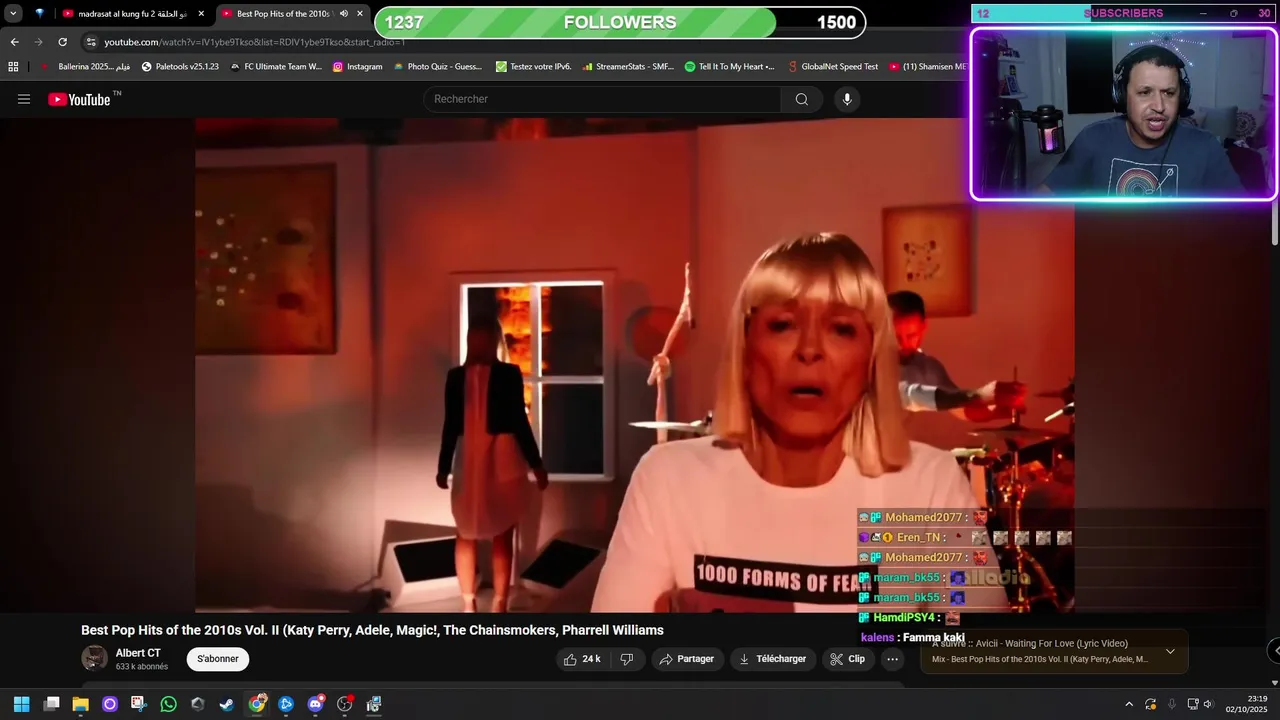Open Task View in the taskbar

[51, 704]
